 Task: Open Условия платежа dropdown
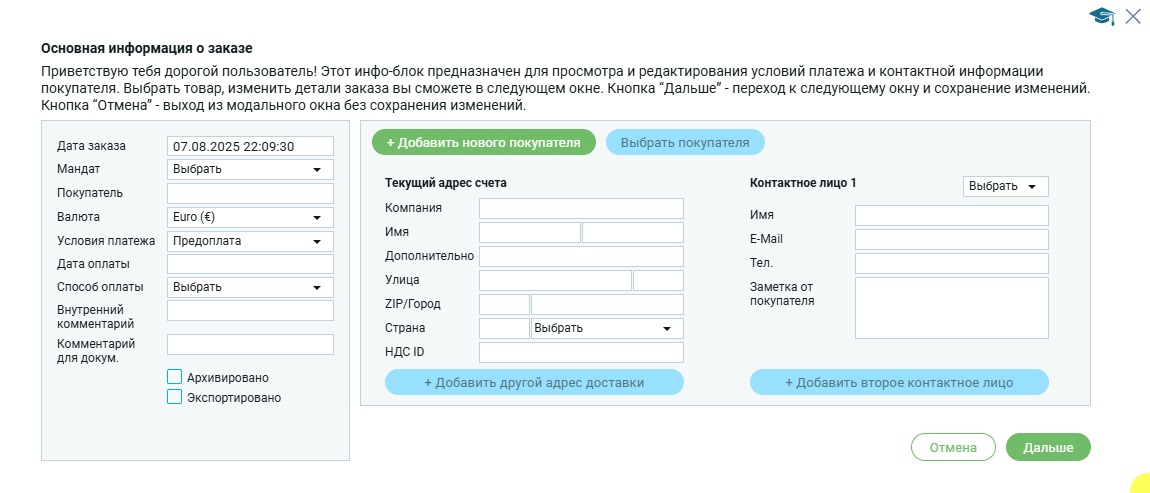point(250,241)
